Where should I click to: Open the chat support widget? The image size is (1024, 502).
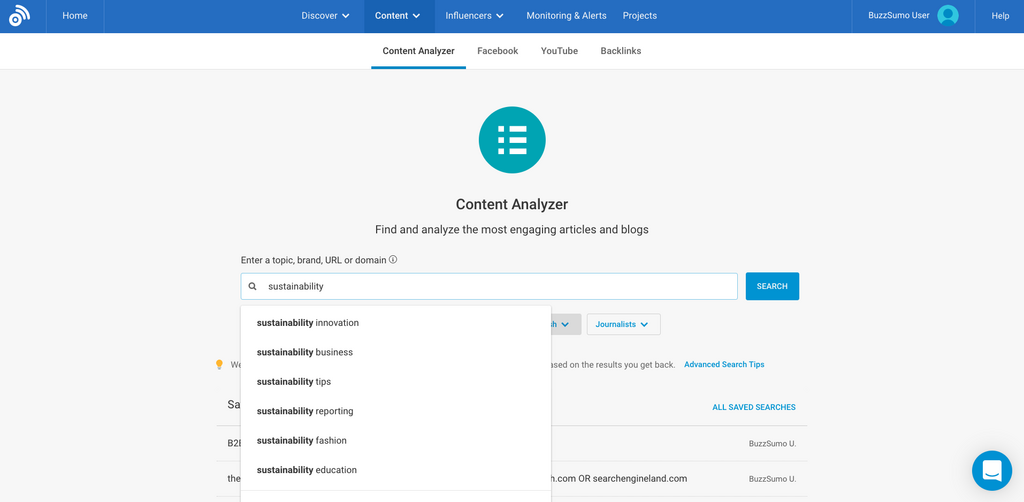tap(991, 470)
